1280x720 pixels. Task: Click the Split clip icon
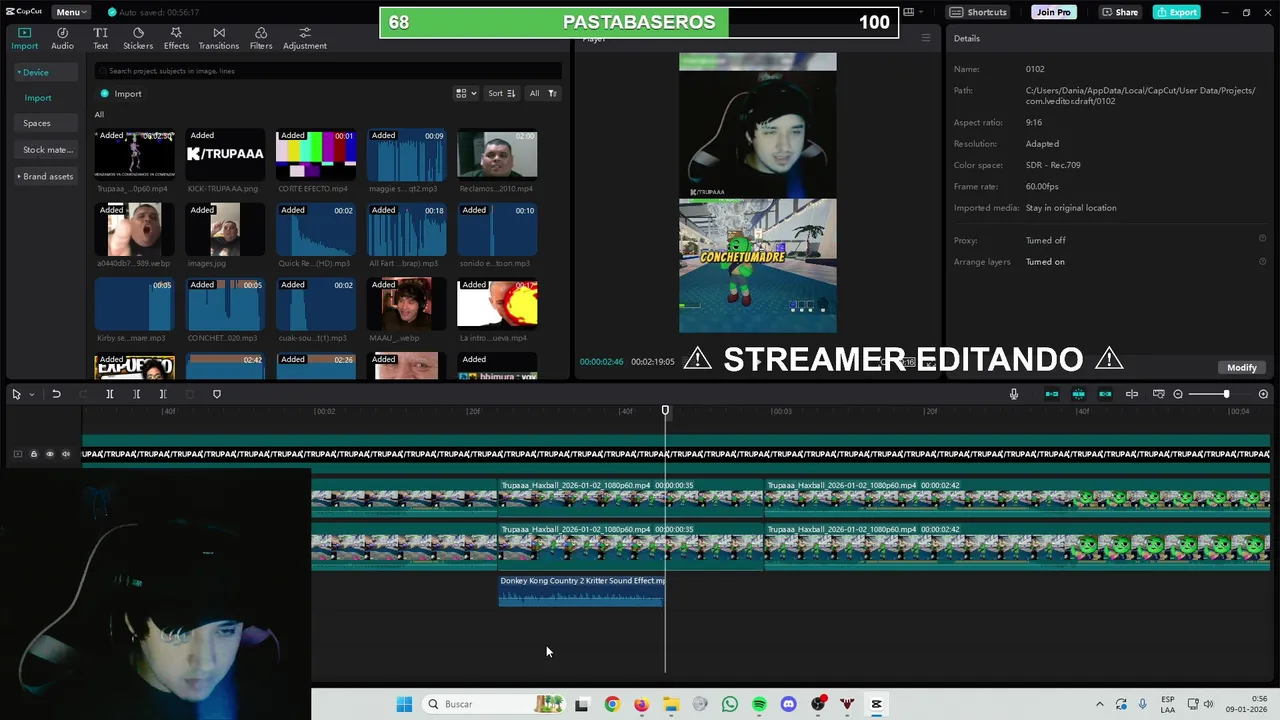click(110, 394)
